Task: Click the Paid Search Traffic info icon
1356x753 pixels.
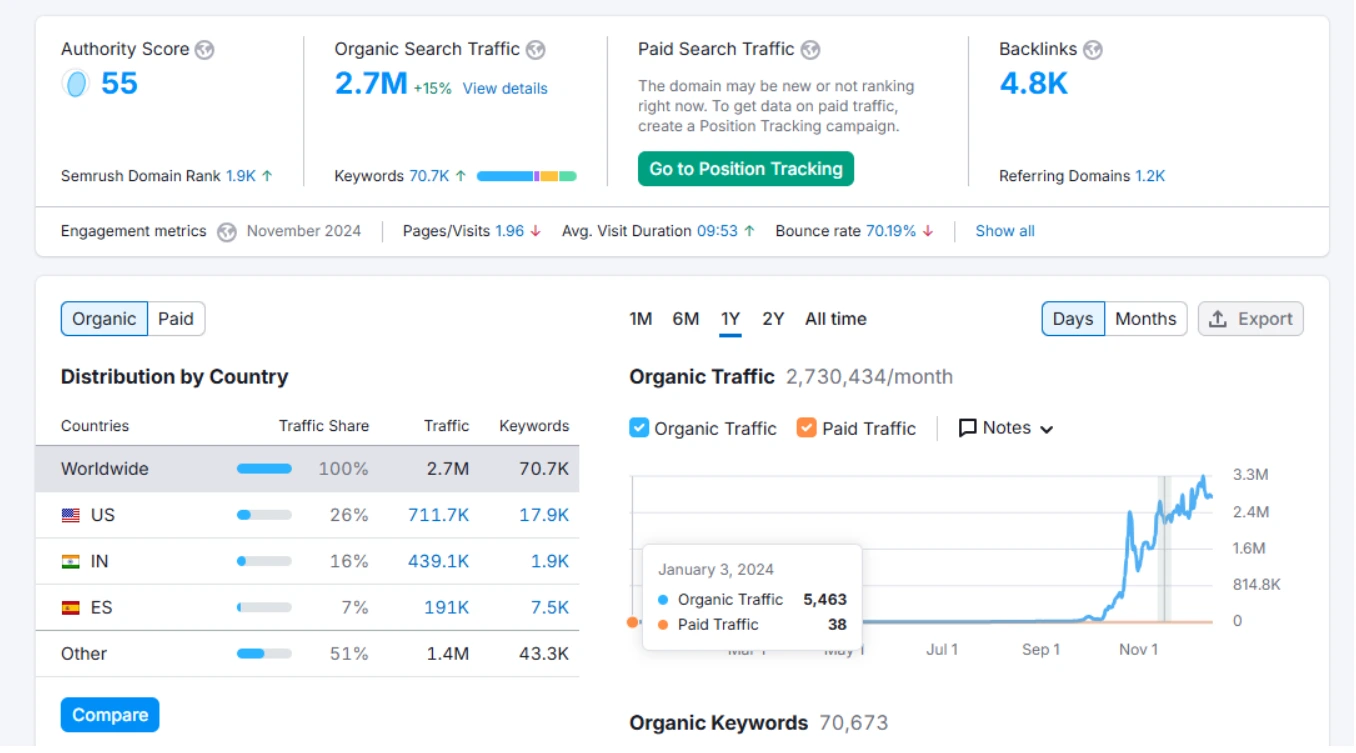Action: (x=810, y=48)
